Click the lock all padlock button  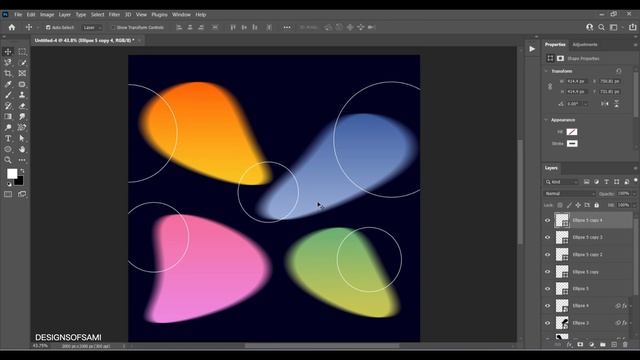(596, 205)
